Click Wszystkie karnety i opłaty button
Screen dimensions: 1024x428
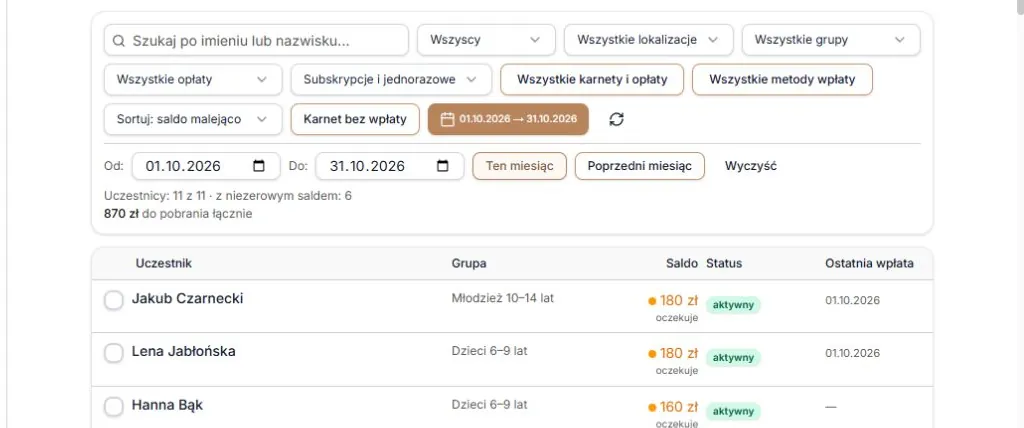592,80
